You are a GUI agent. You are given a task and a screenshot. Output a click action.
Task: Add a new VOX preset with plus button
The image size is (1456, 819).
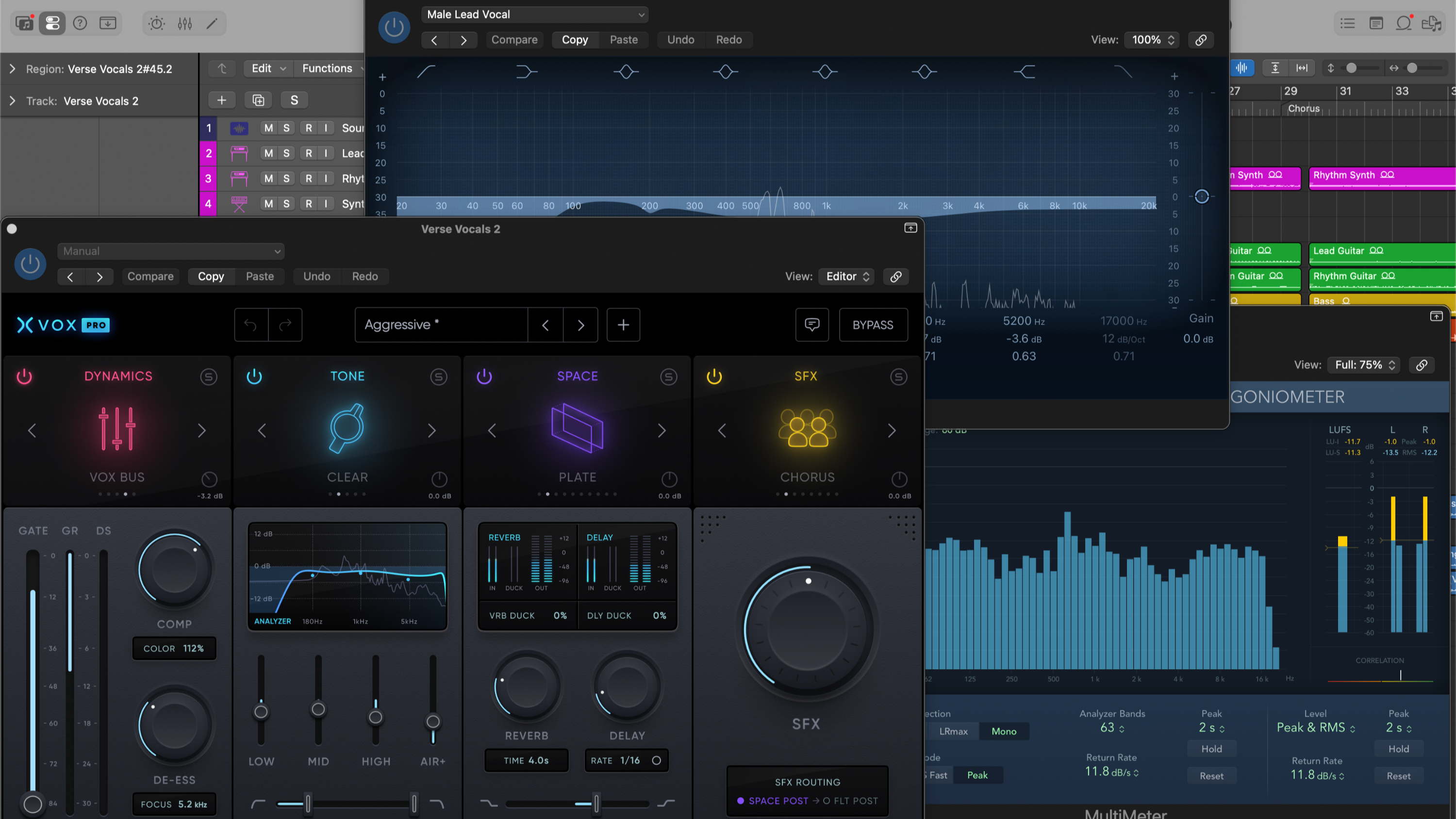click(x=624, y=325)
